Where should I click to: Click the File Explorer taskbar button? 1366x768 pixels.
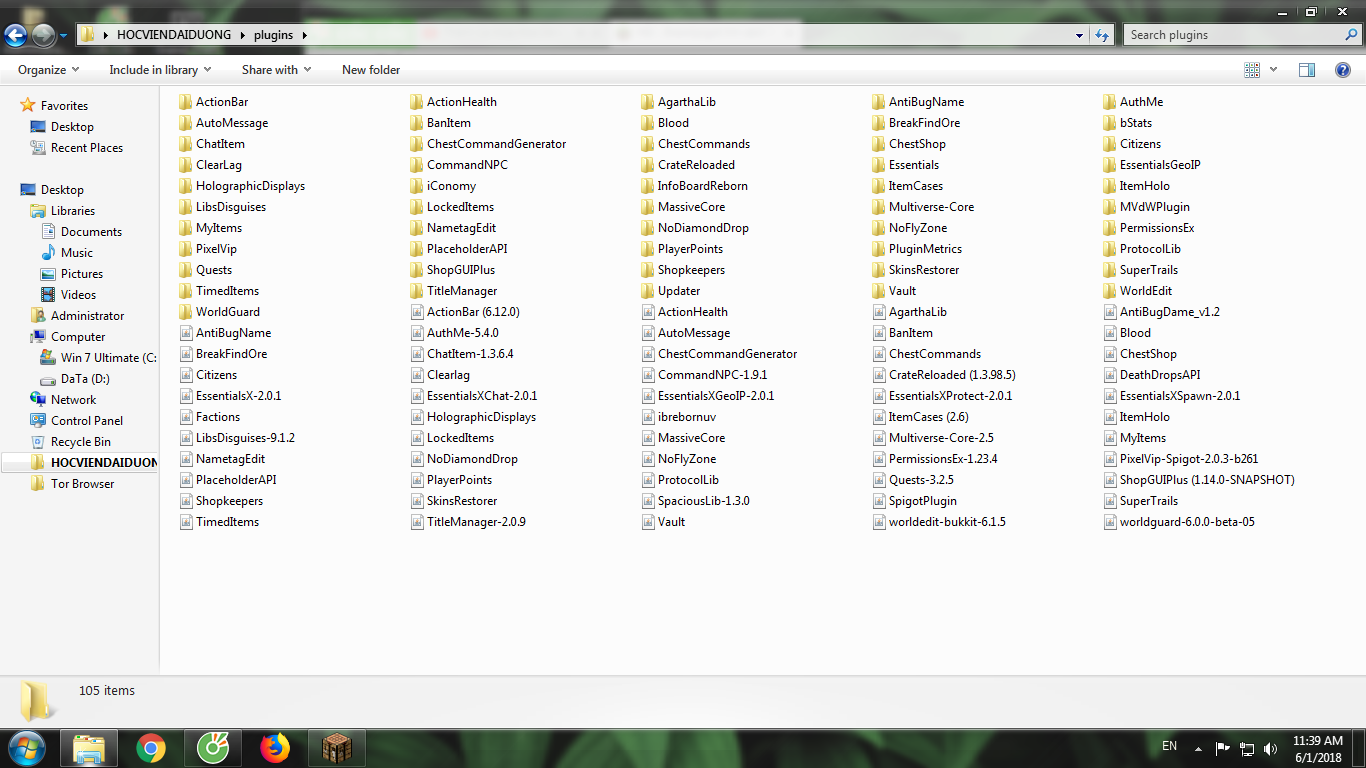pos(89,748)
